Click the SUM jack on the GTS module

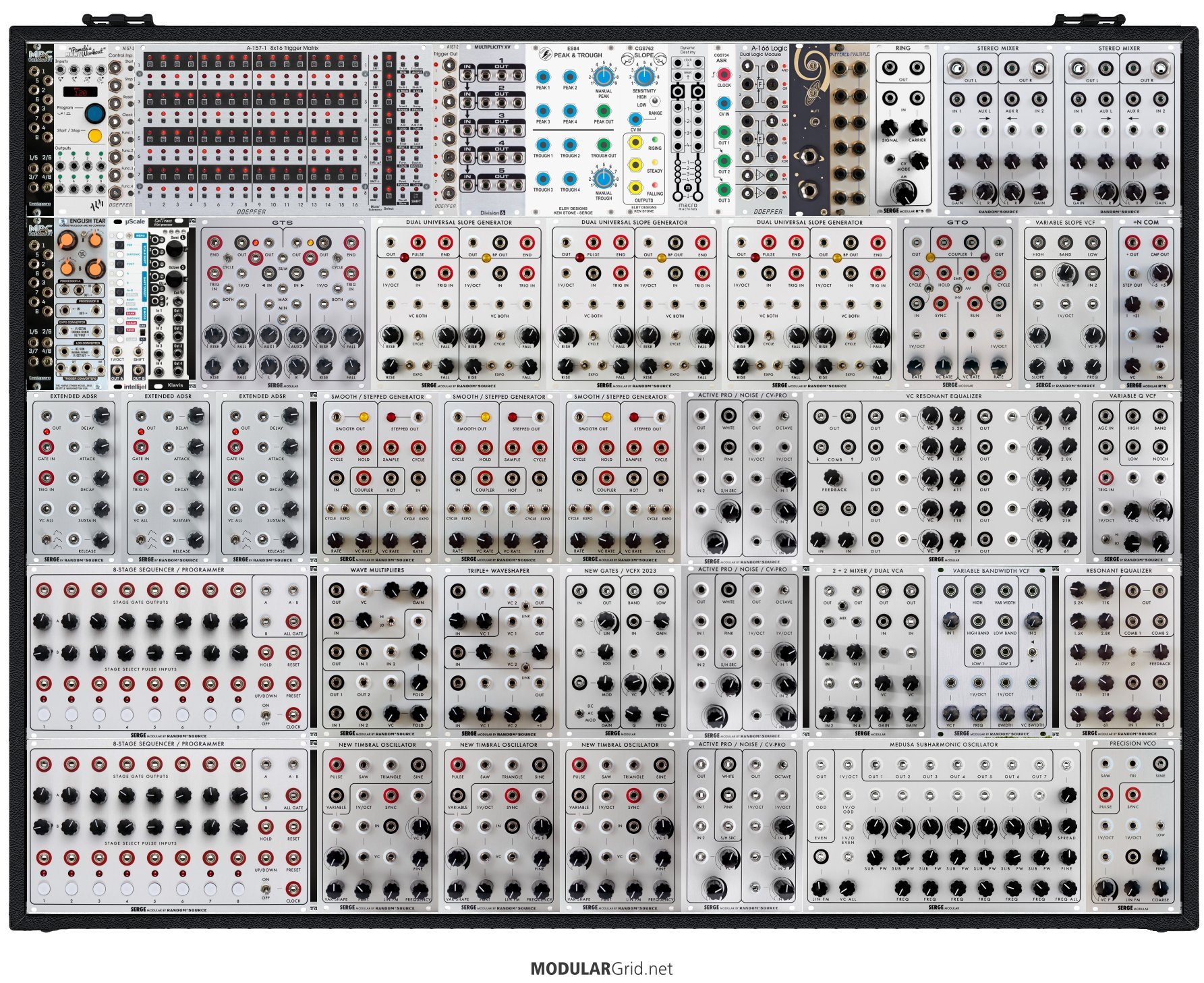283,258
